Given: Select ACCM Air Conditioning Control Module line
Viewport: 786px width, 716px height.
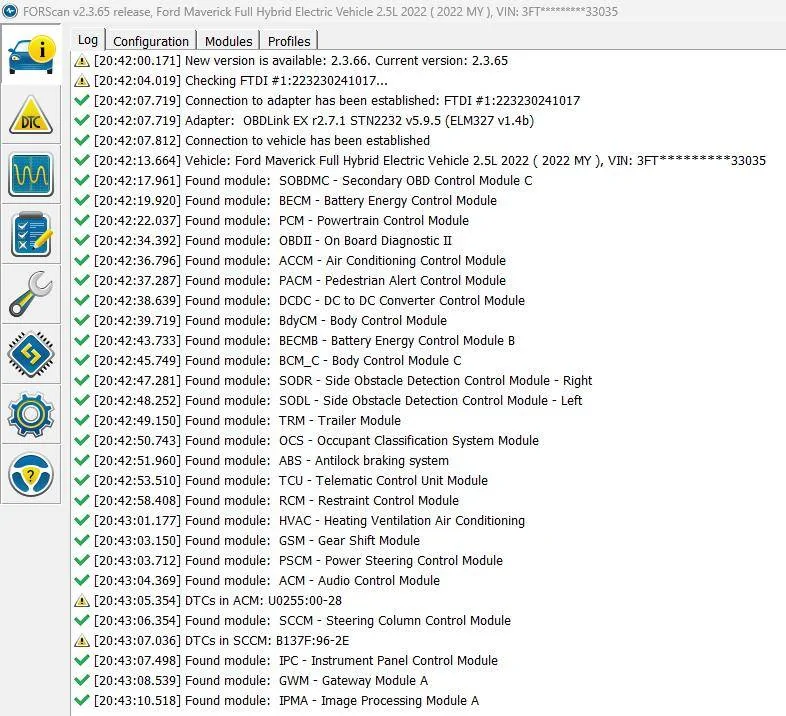Looking at the screenshot, I should point(300,261).
